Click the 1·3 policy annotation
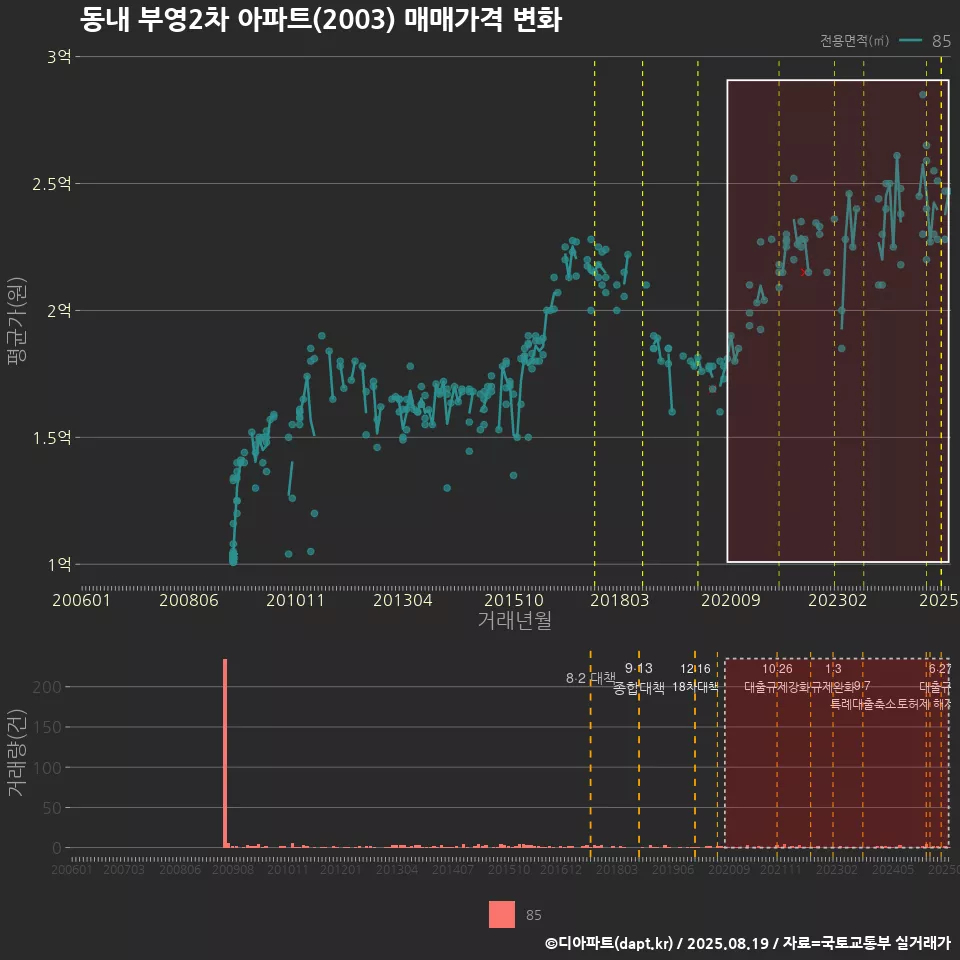This screenshot has height=960, width=960. (833, 669)
